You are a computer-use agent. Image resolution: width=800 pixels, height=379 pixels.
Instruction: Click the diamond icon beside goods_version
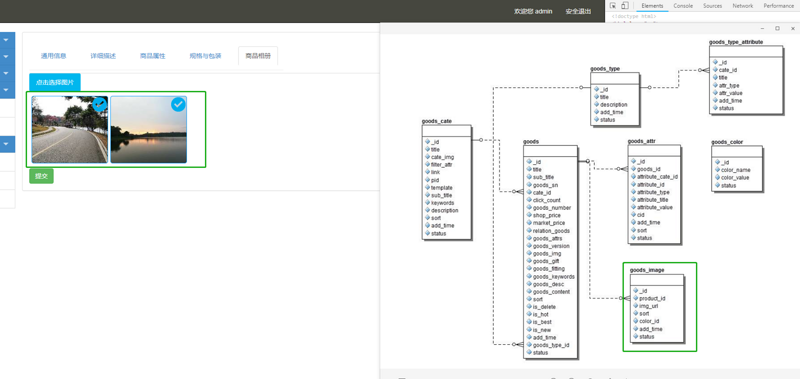[x=529, y=246]
